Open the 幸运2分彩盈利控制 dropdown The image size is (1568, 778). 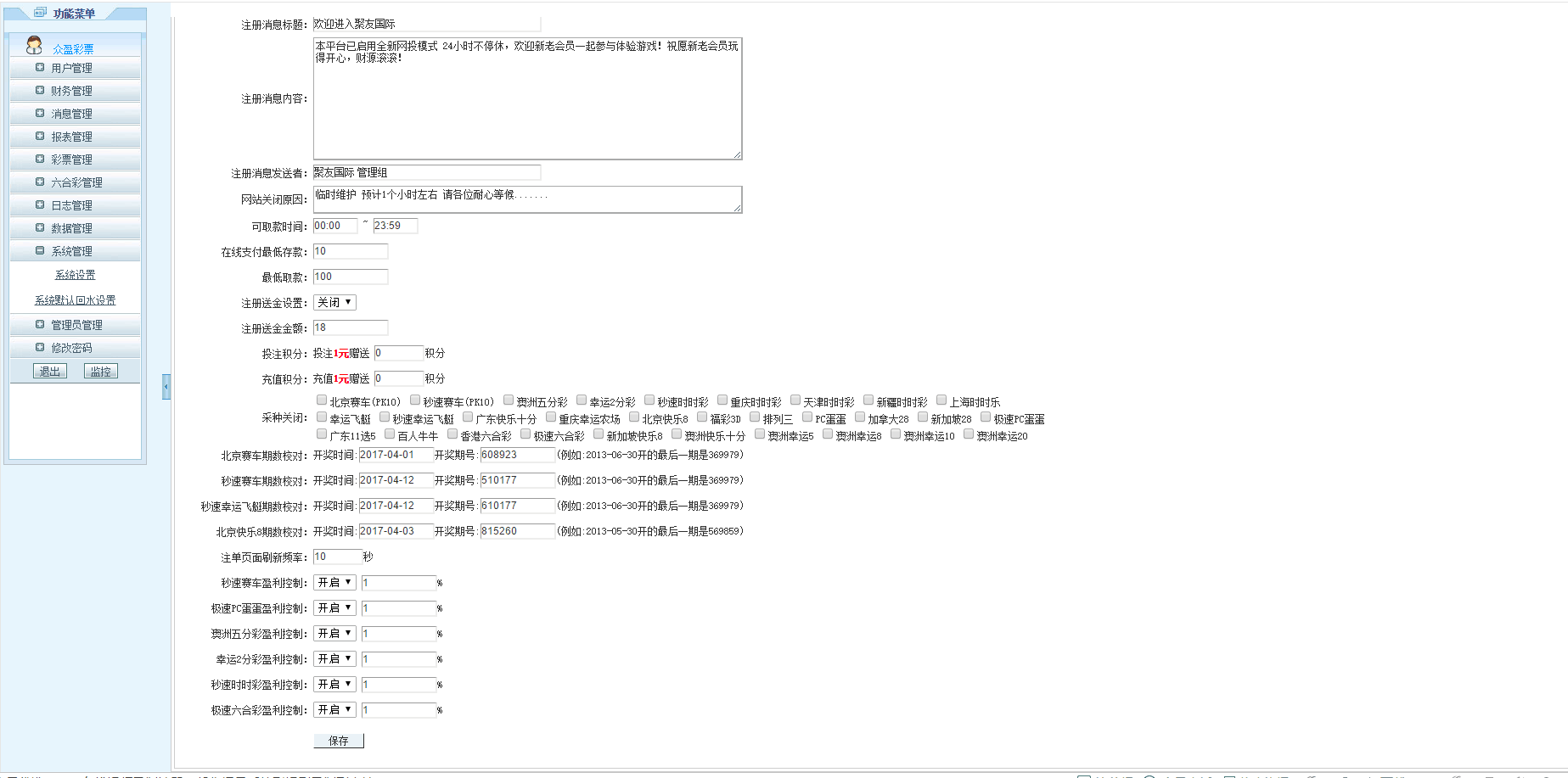[x=334, y=658]
